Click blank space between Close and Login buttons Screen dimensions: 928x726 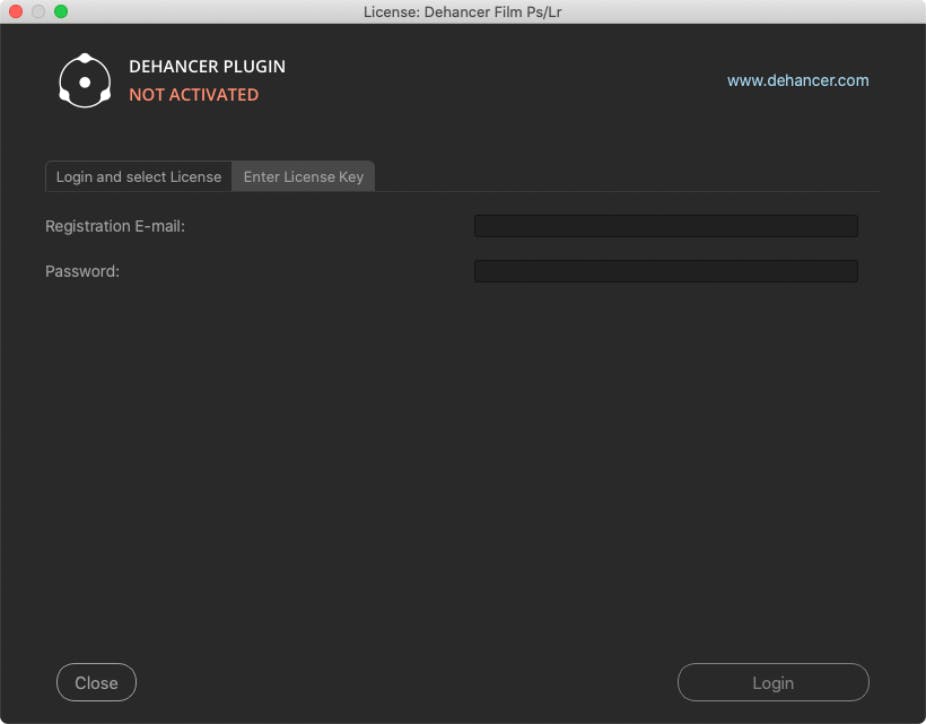pyautogui.click(x=400, y=683)
